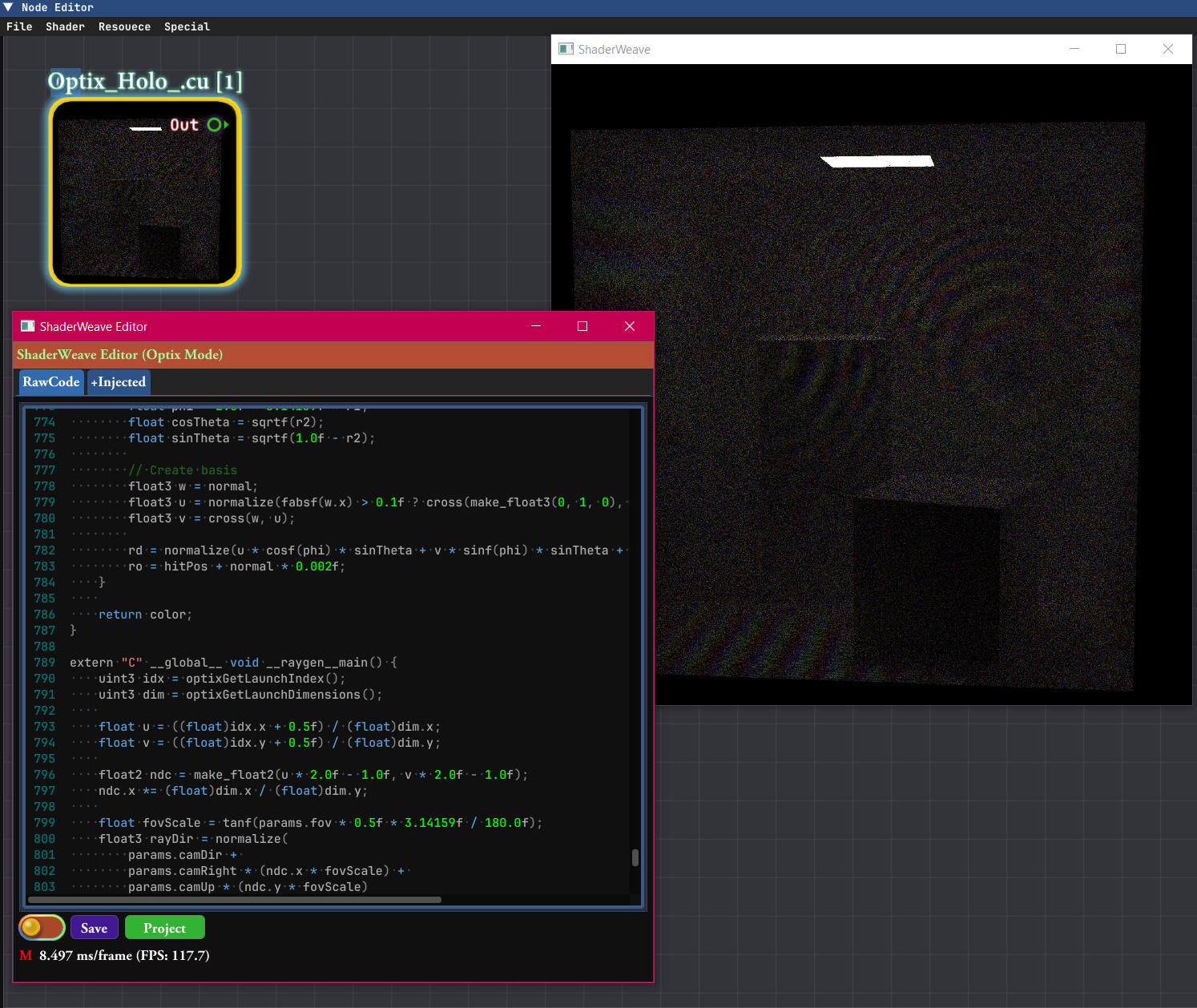
Task: Click the ShaderWeave Editor title bar icon
Action: point(26,326)
